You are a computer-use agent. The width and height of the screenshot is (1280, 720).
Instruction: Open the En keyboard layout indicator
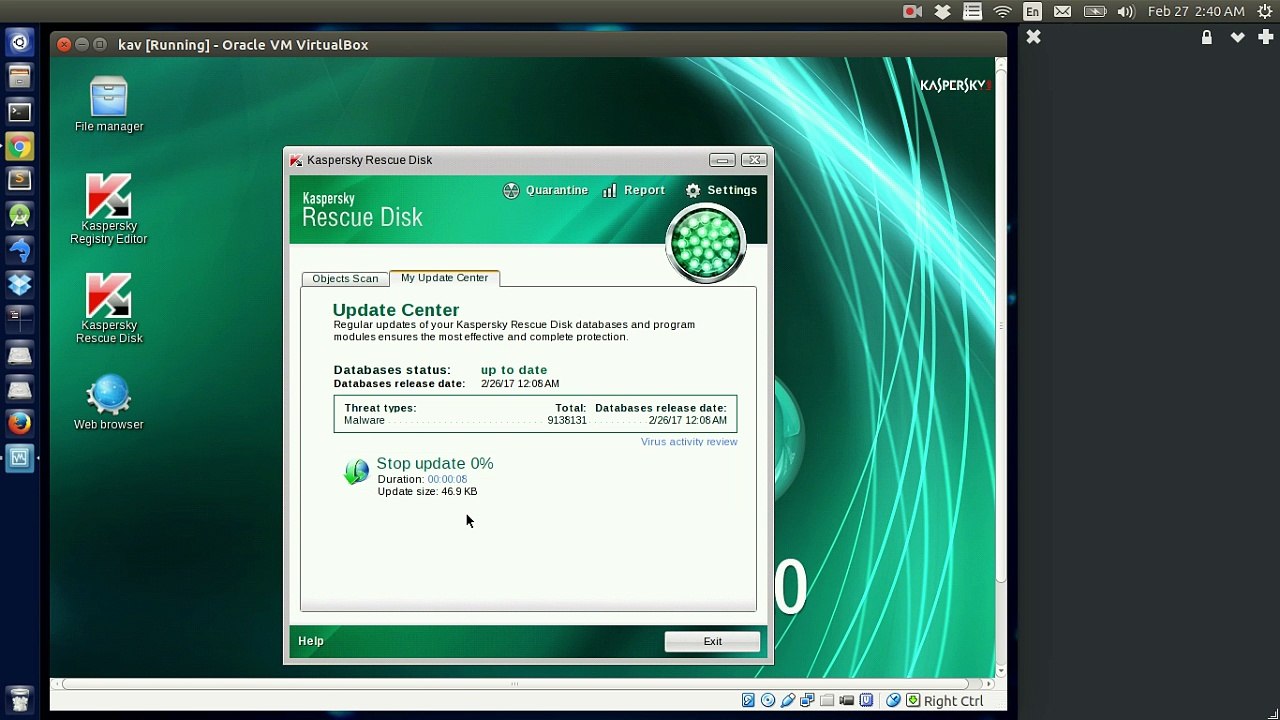pyautogui.click(x=1032, y=12)
